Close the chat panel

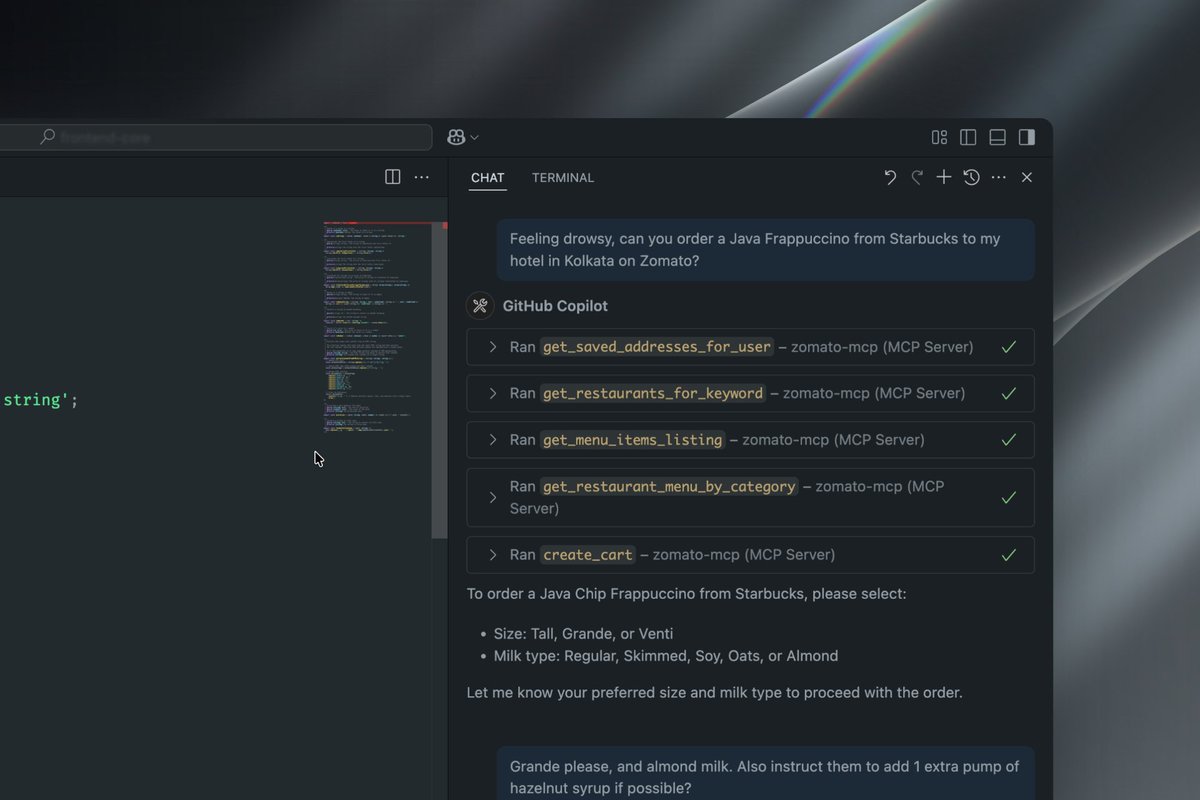pos(1026,177)
